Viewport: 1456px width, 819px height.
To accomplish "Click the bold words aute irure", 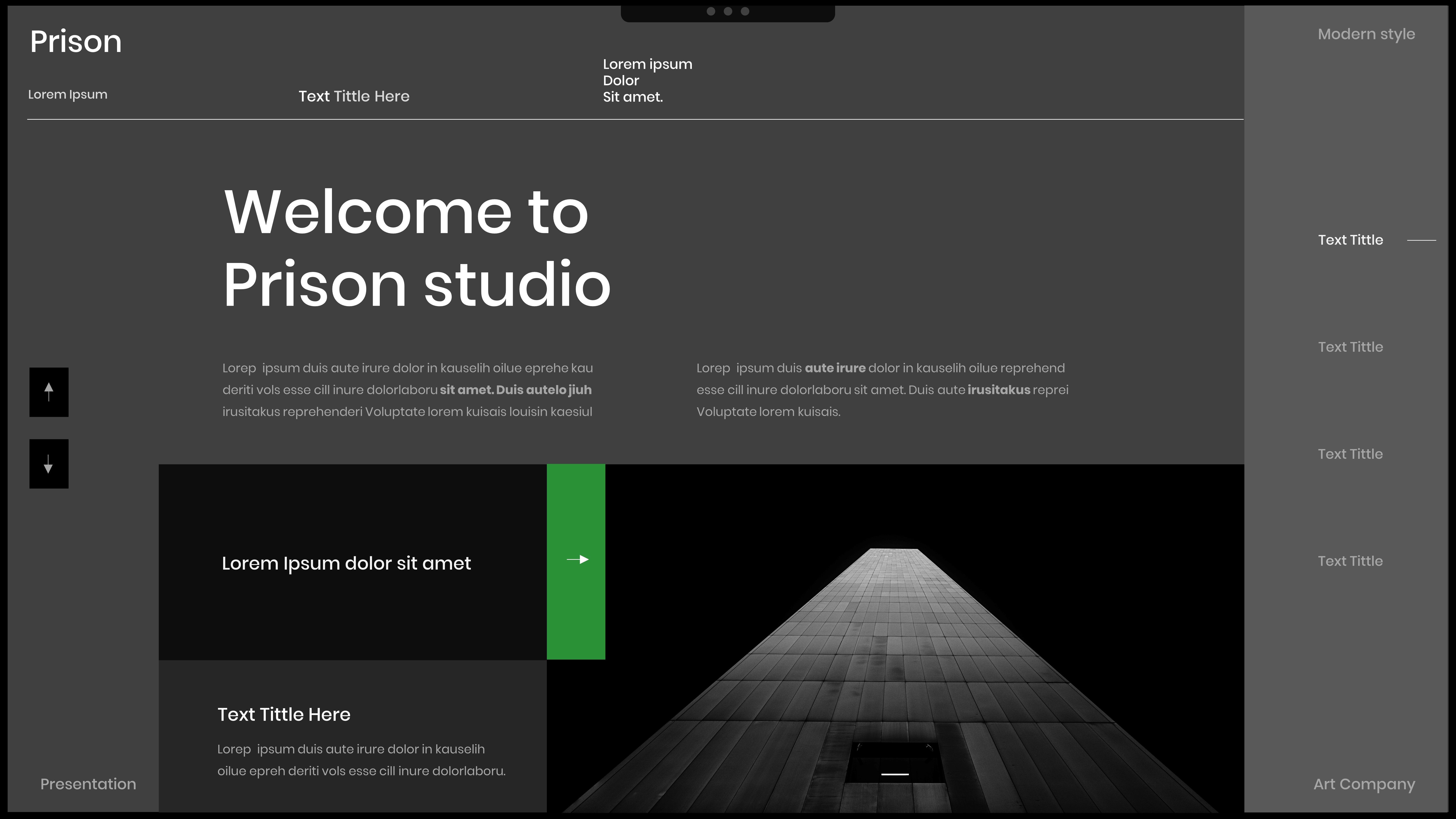I will point(835,368).
